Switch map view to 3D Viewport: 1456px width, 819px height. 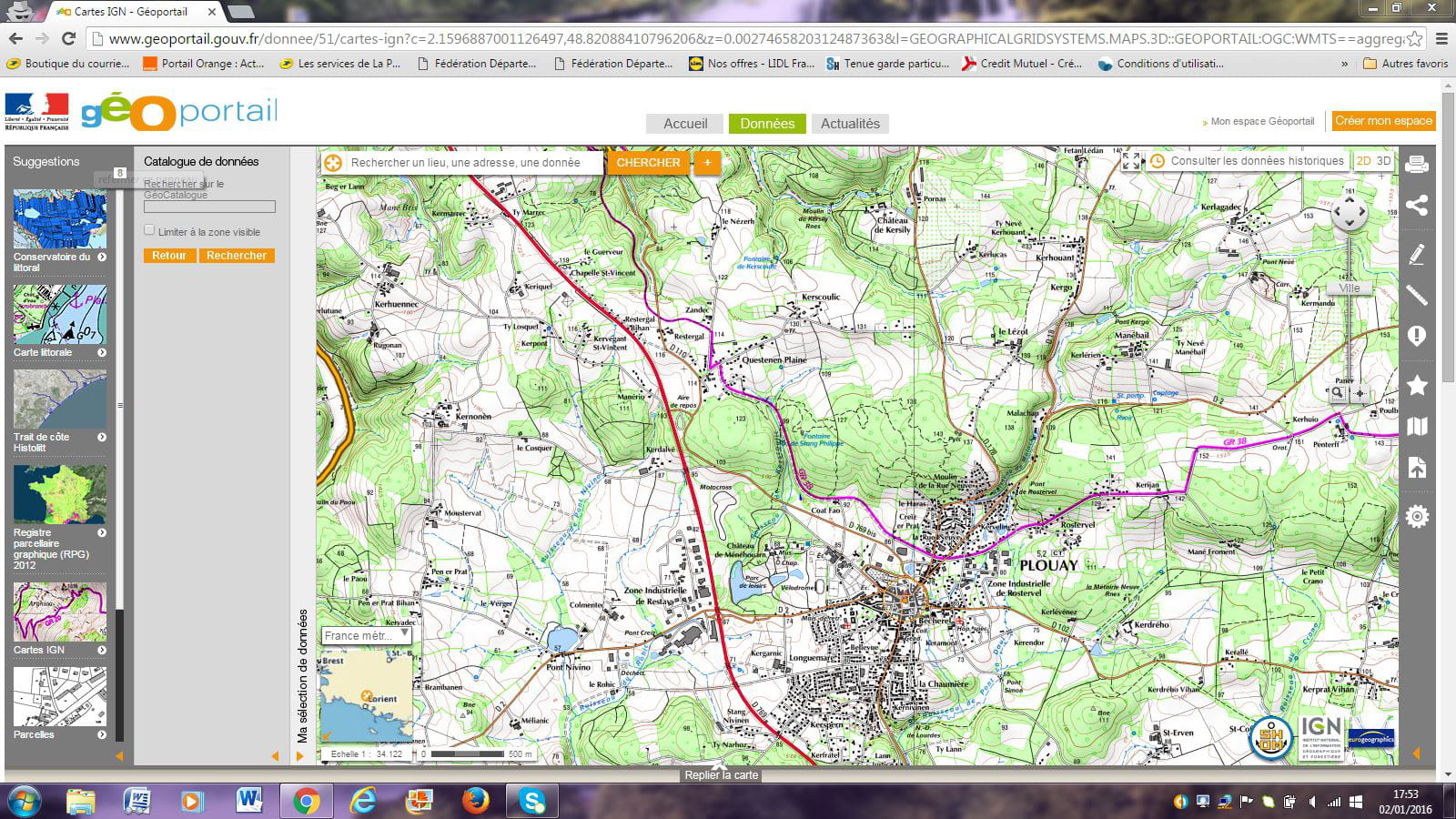pos(1383,161)
